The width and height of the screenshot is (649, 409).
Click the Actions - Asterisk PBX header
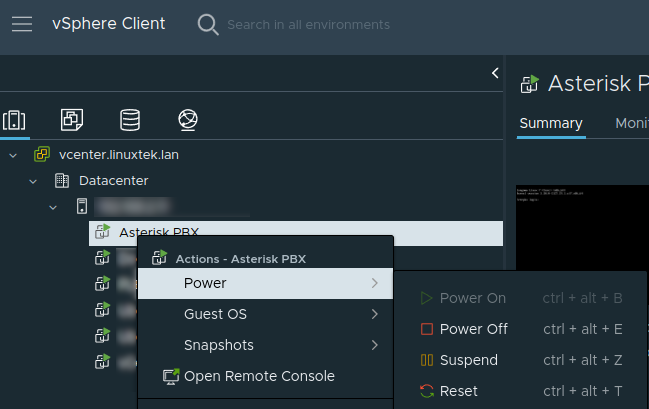click(241, 259)
